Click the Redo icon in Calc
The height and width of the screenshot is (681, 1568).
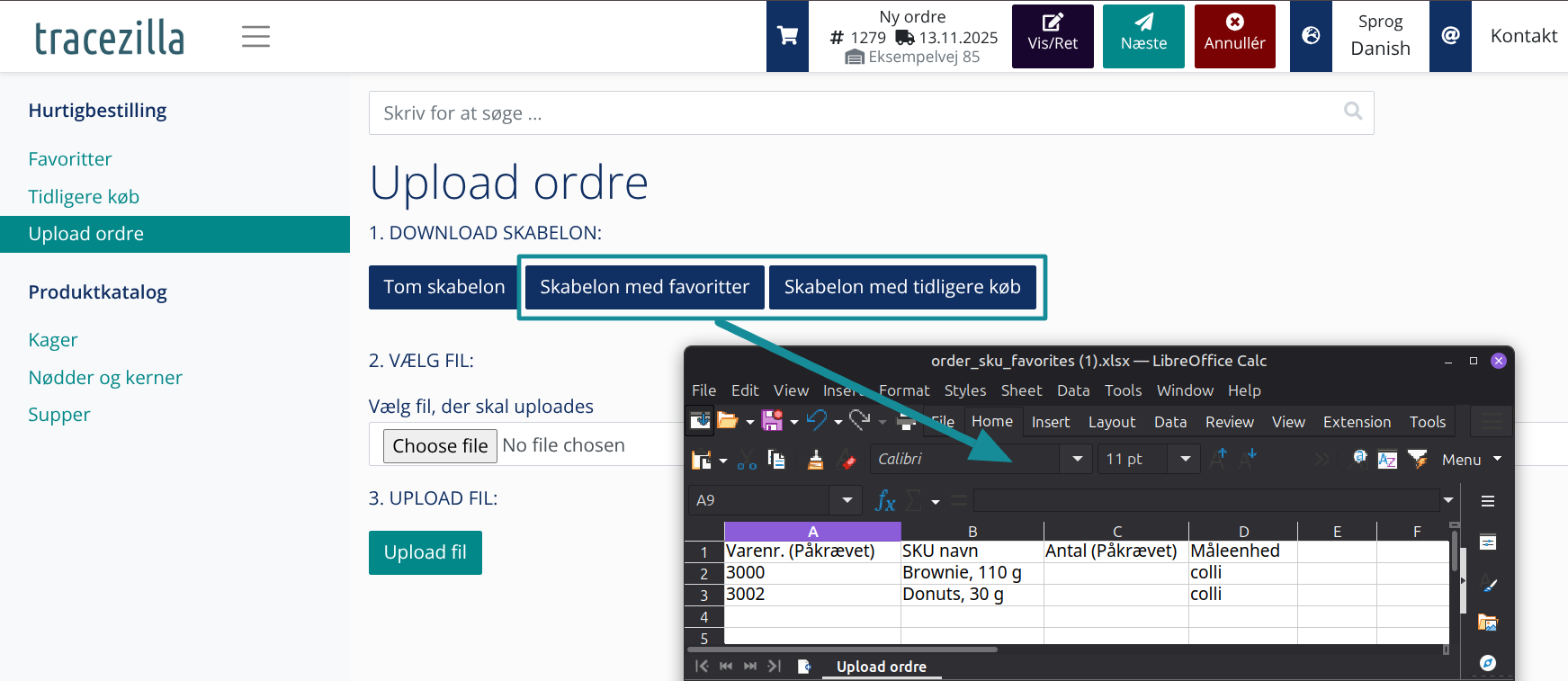coord(860,420)
